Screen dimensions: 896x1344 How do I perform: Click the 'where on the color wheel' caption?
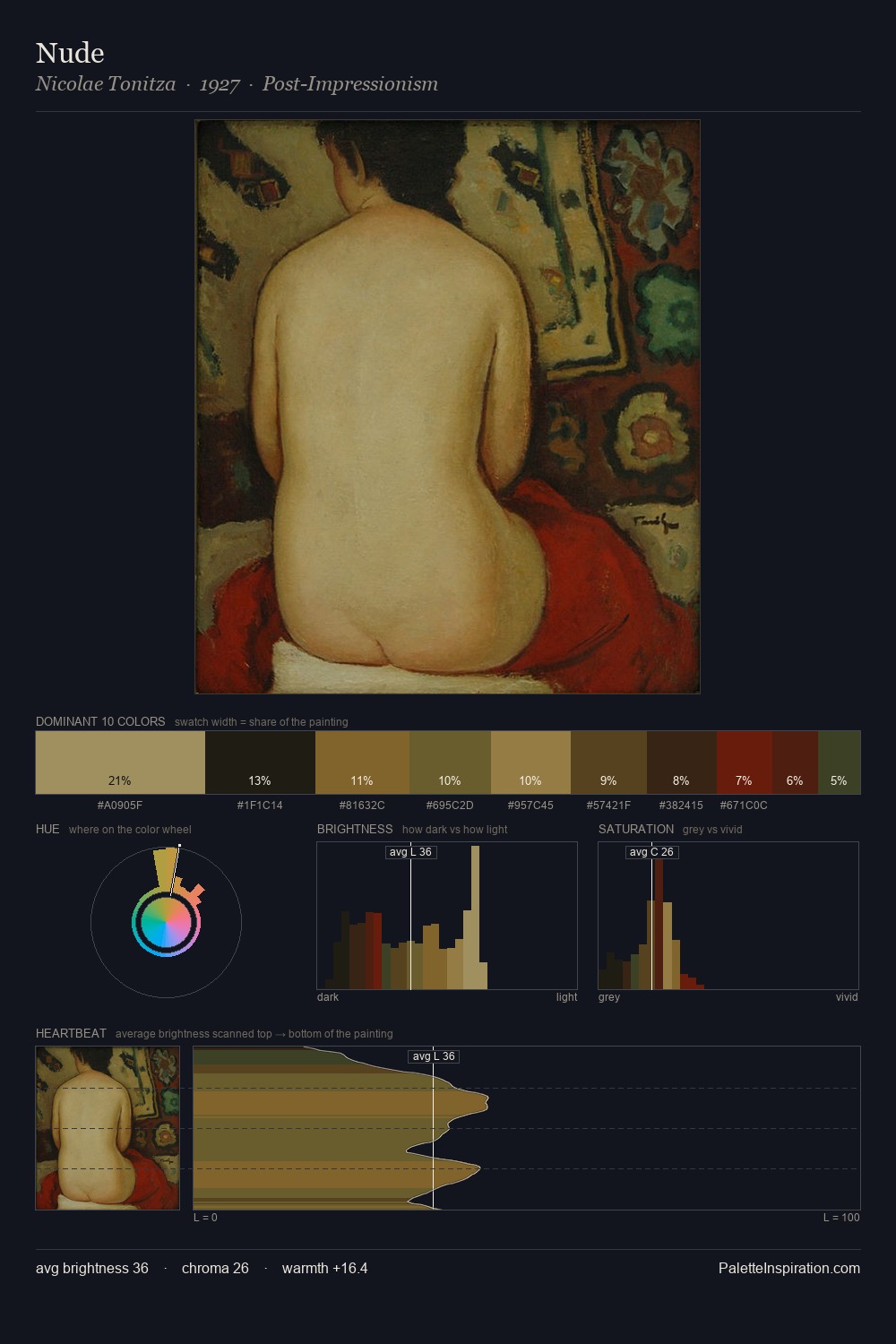130,830
